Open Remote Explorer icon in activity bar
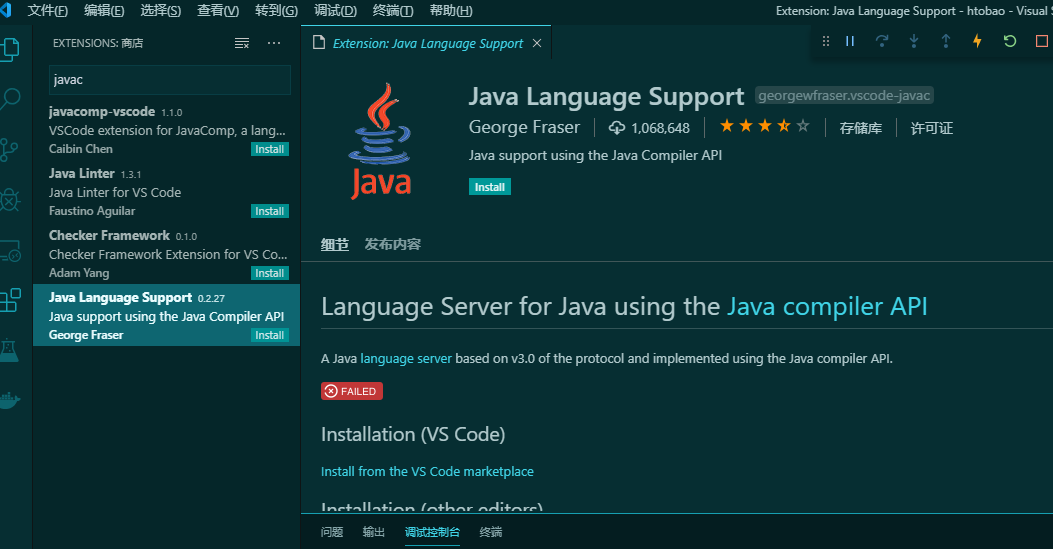The width and height of the screenshot is (1053, 549). 10,250
